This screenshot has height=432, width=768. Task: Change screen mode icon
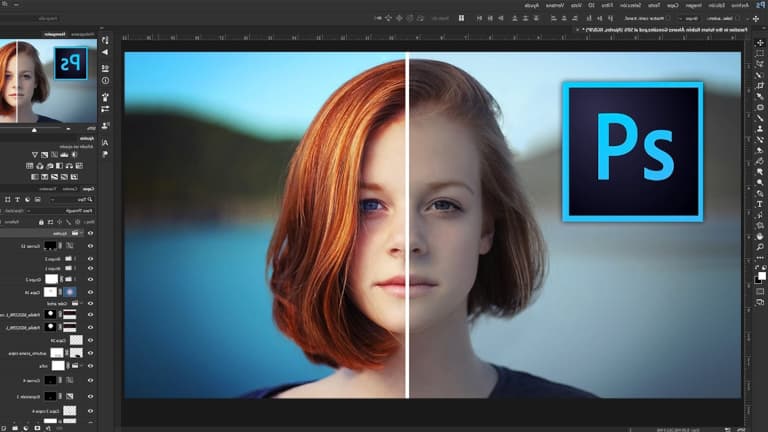click(760, 303)
